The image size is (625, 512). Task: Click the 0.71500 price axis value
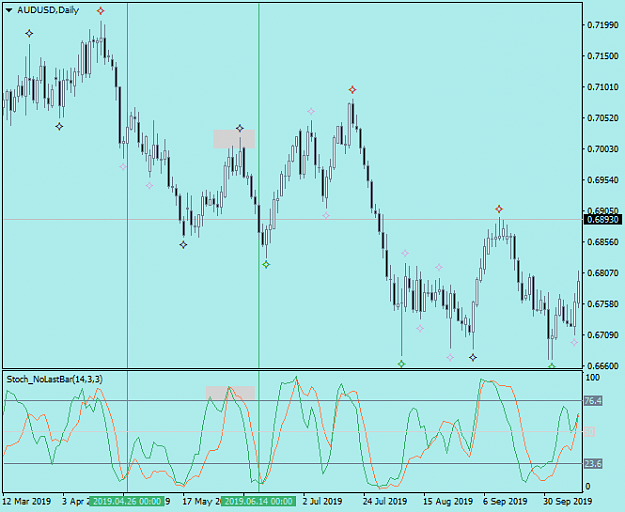click(602, 56)
